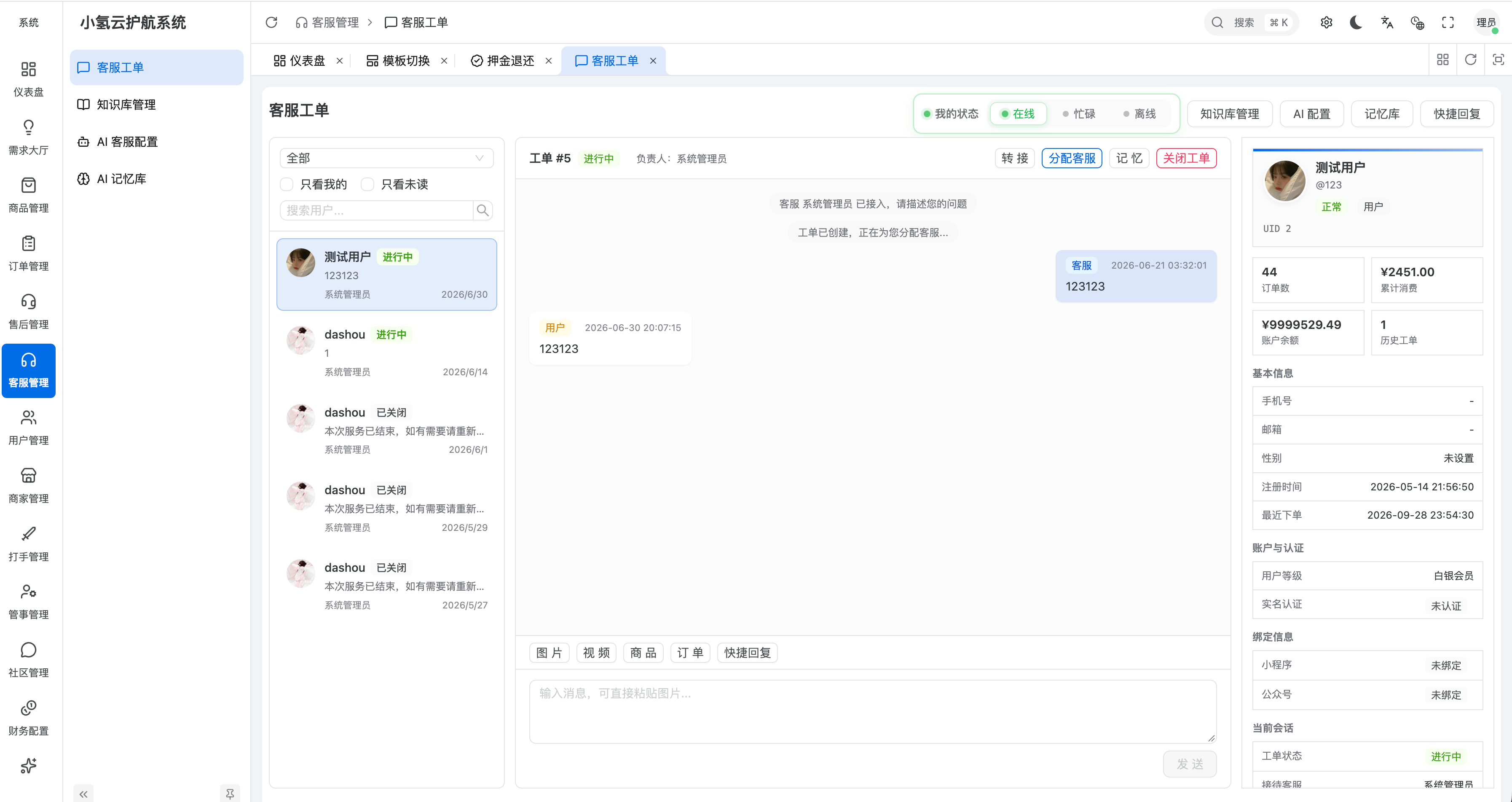Open 财务配置 in the sidebar

tap(28, 718)
